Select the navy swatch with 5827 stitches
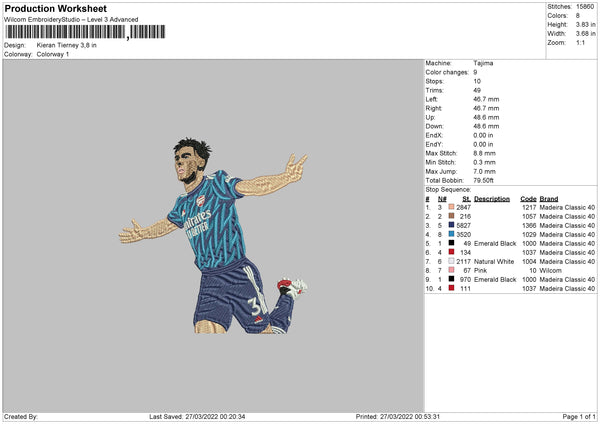600x424 pixels. click(x=451, y=225)
